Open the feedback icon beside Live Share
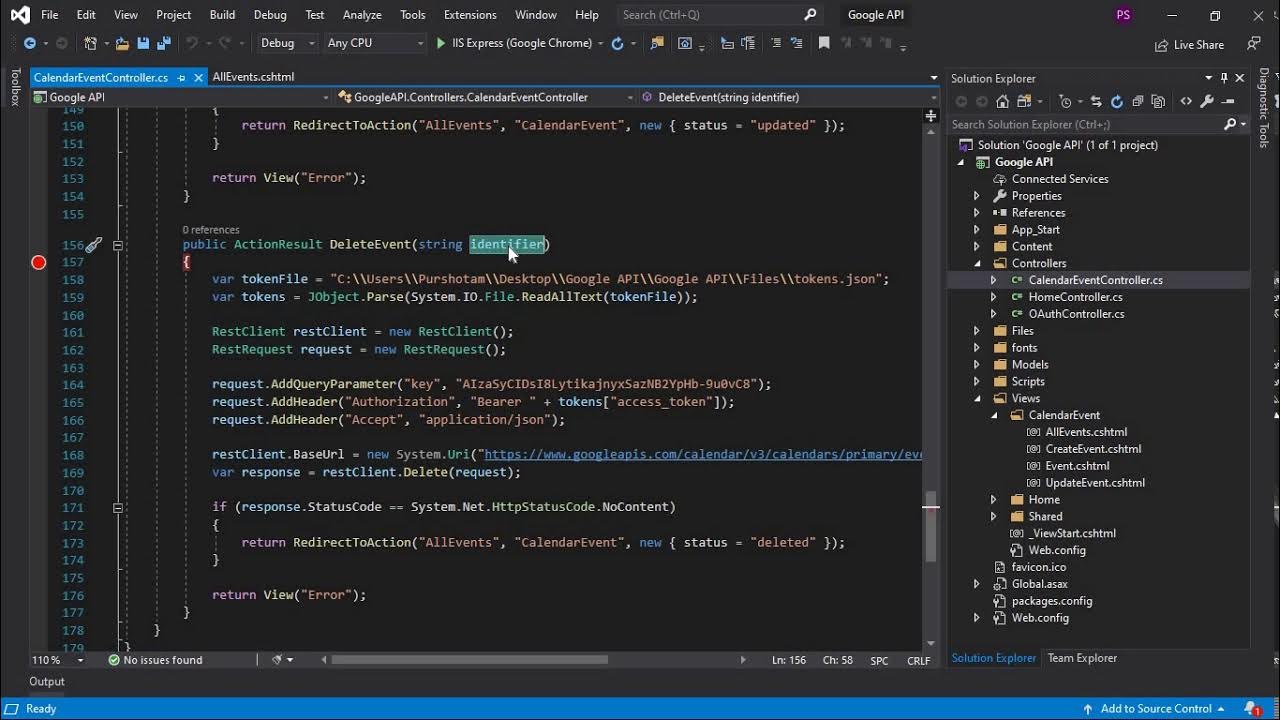This screenshot has height=720, width=1280. [1253, 44]
